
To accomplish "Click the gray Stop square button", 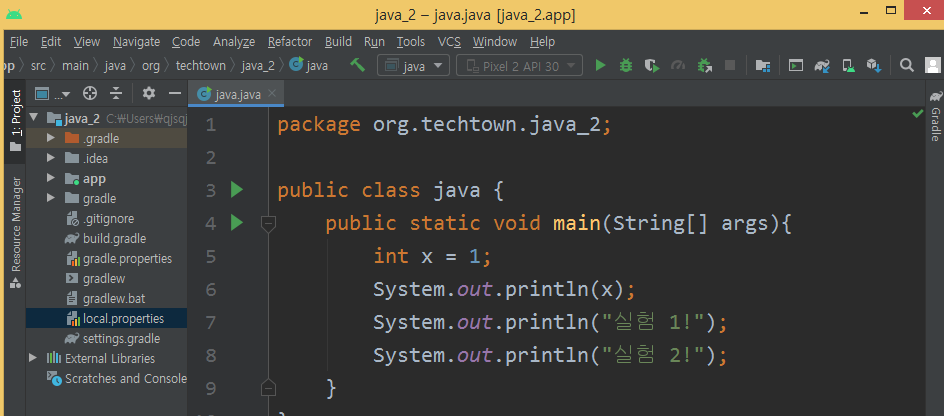I will (x=730, y=65).
